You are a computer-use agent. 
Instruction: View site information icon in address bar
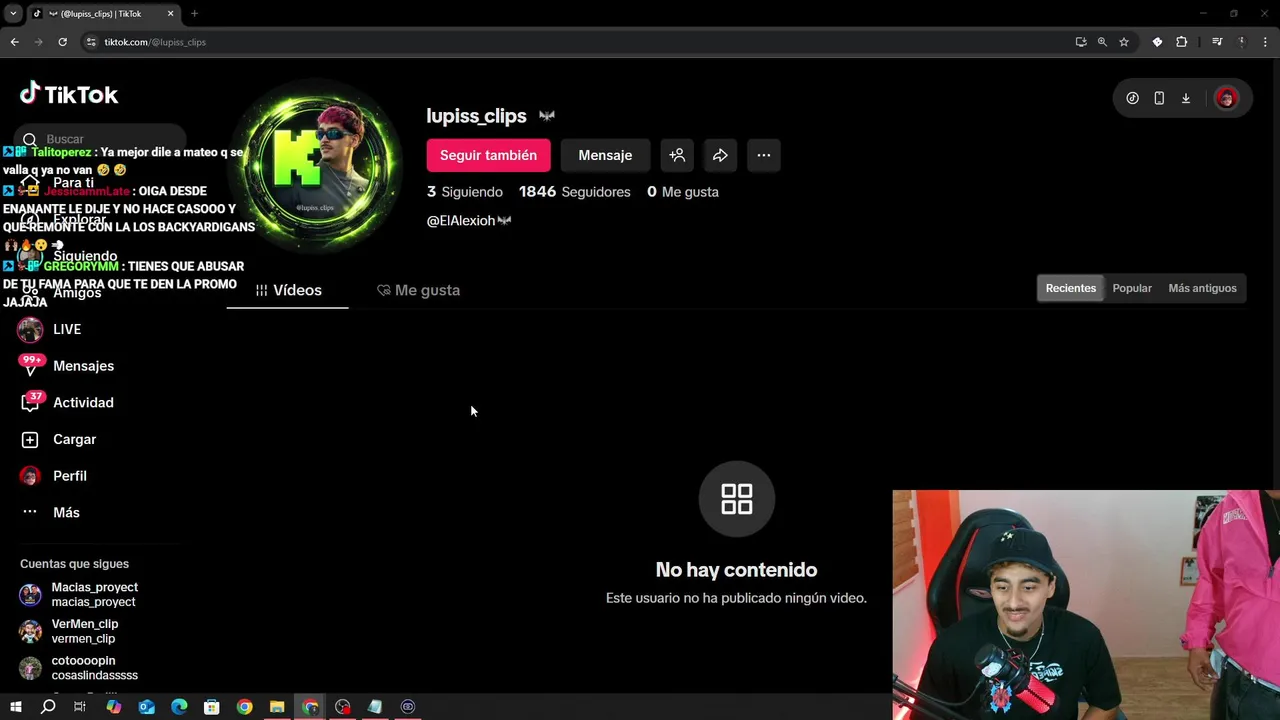[x=91, y=42]
